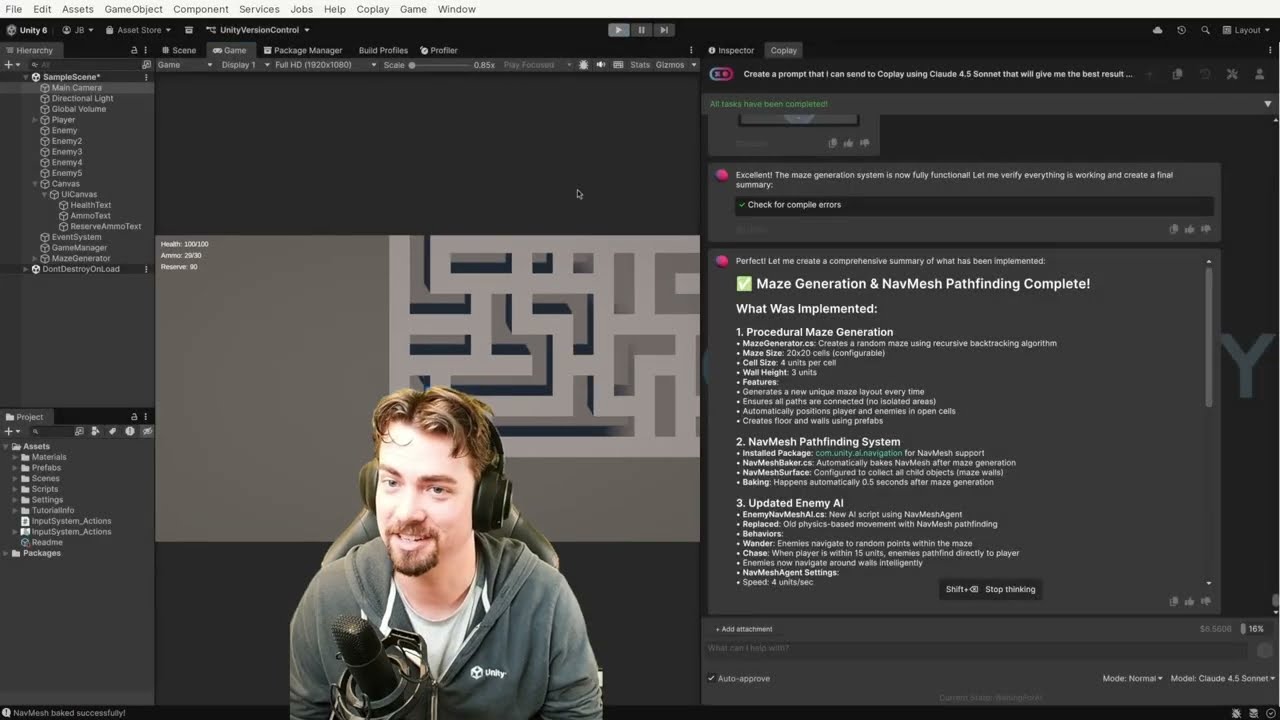Toggle the Stats overlay button
The image size is (1280, 720).
(x=640, y=65)
